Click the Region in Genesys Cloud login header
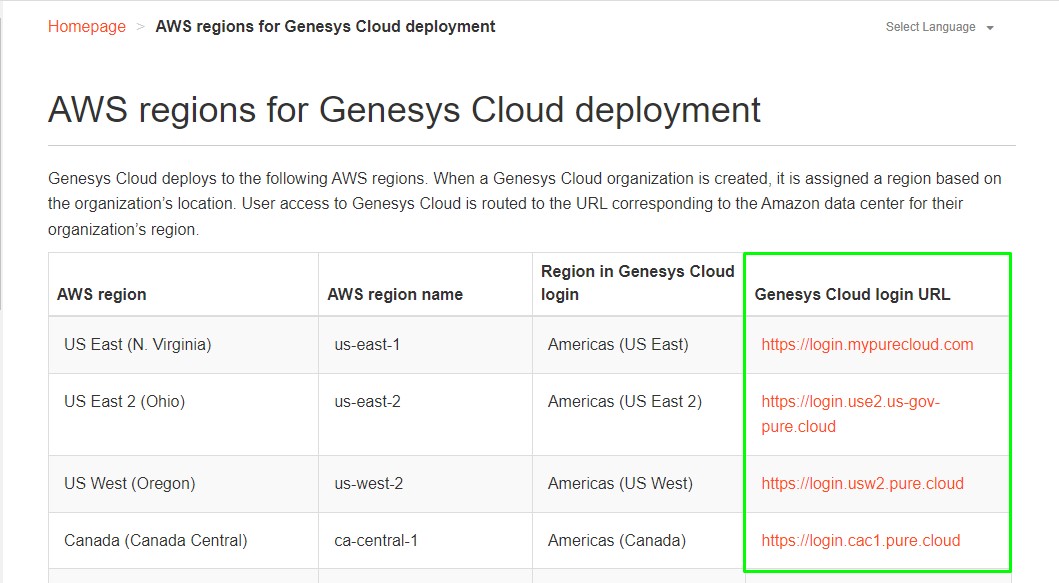The image size is (1059, 583). (638, 282)
